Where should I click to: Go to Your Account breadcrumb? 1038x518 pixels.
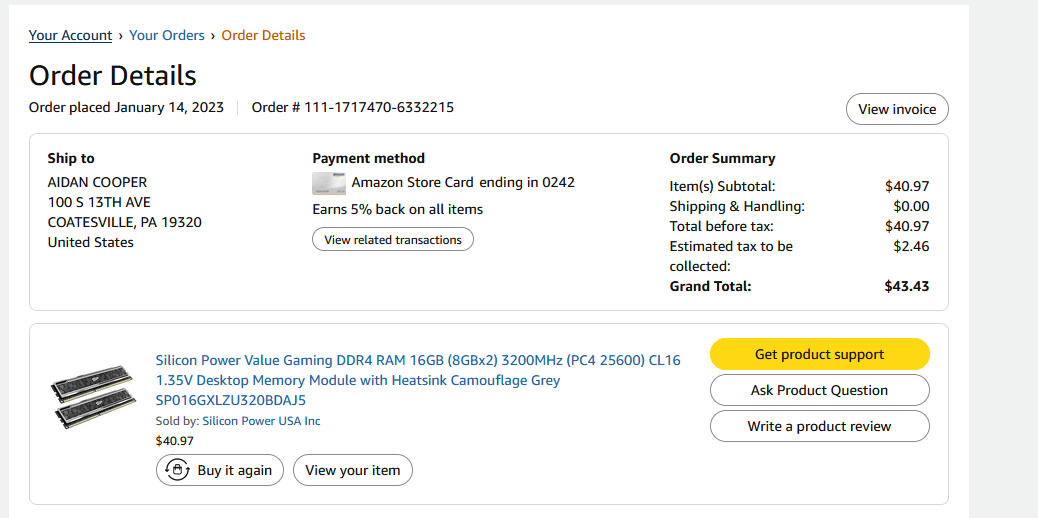[70, 35]
